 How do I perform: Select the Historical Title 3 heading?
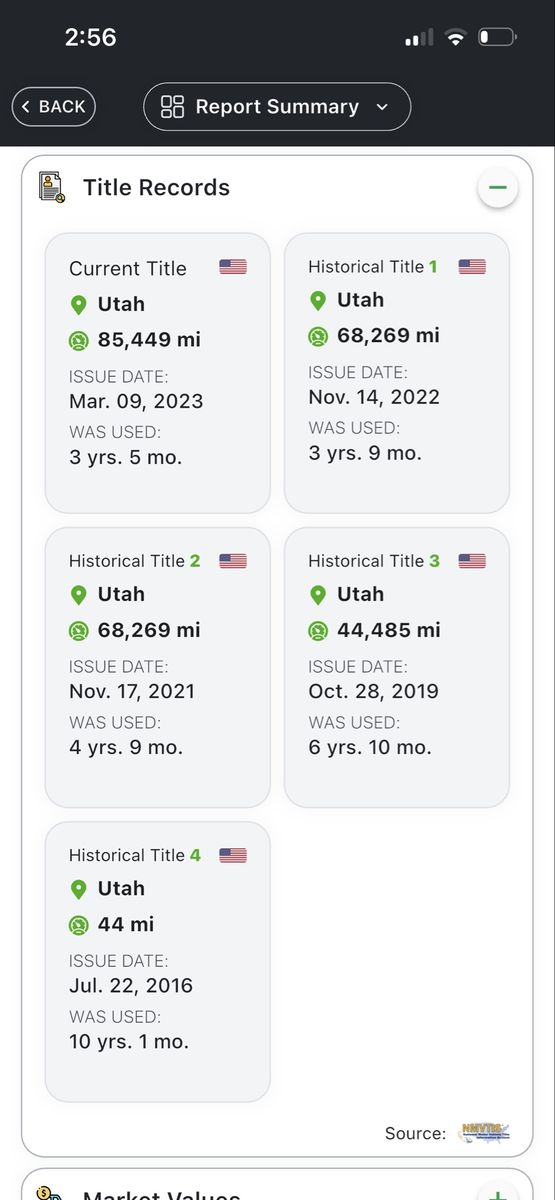(374, 561)
